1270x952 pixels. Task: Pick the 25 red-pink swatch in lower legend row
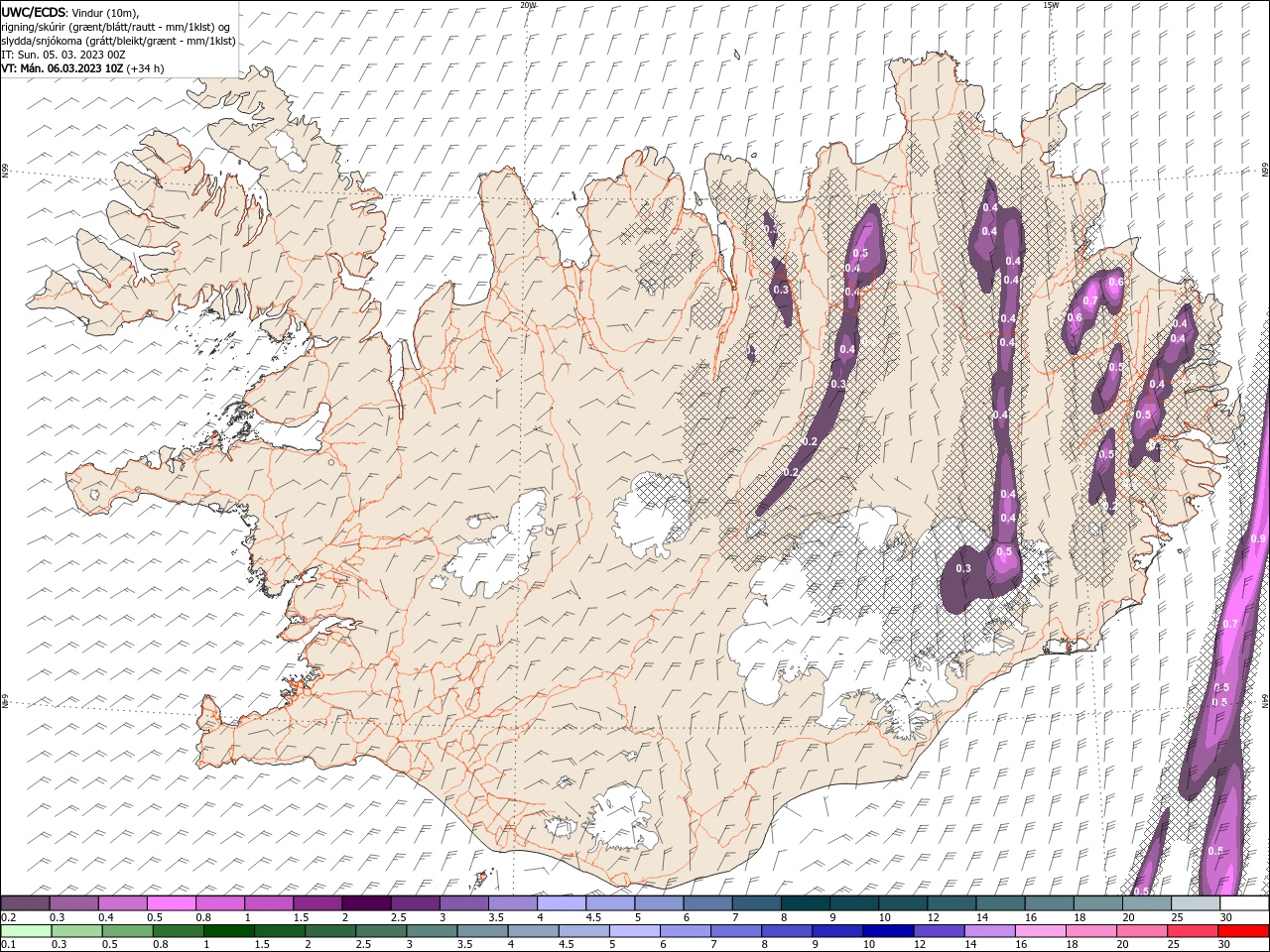click(1192, 930)
